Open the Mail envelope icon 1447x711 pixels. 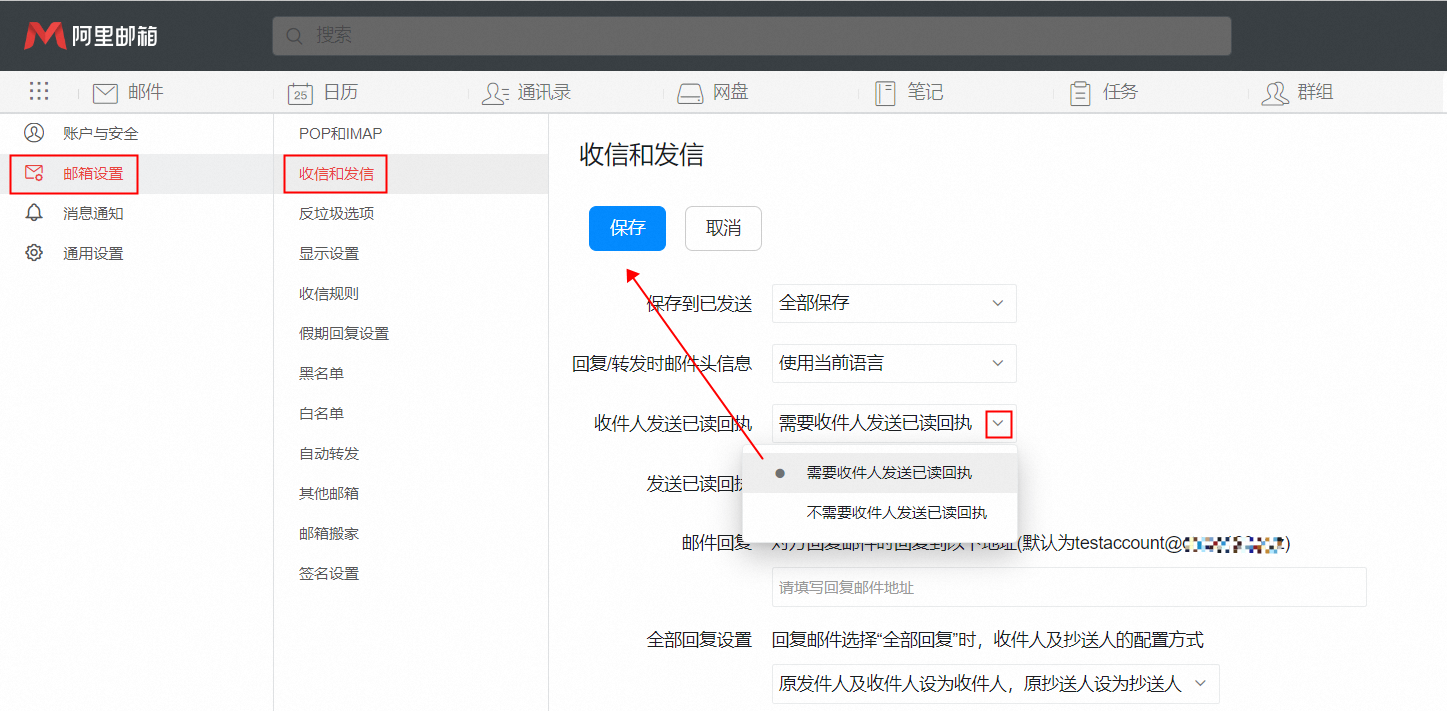(x=105, y=93)
